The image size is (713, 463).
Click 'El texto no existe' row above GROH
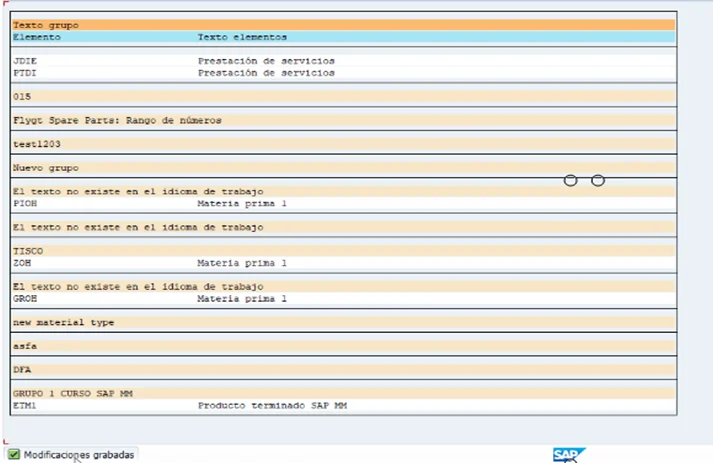point(343,287)
